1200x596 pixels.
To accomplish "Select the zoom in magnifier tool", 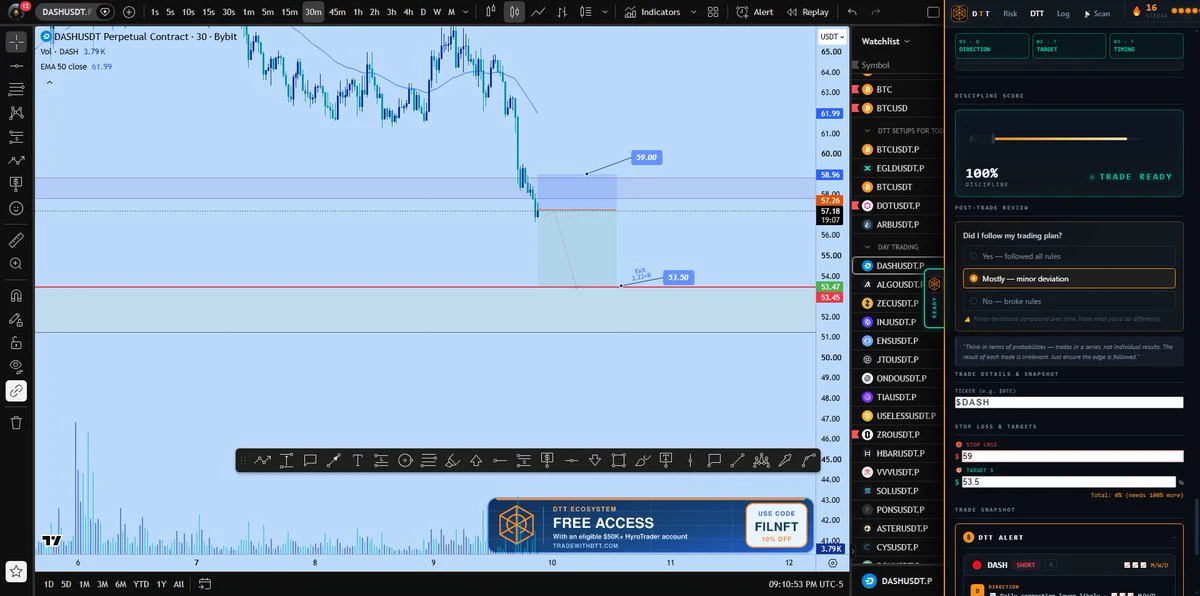I will [16, 263].
